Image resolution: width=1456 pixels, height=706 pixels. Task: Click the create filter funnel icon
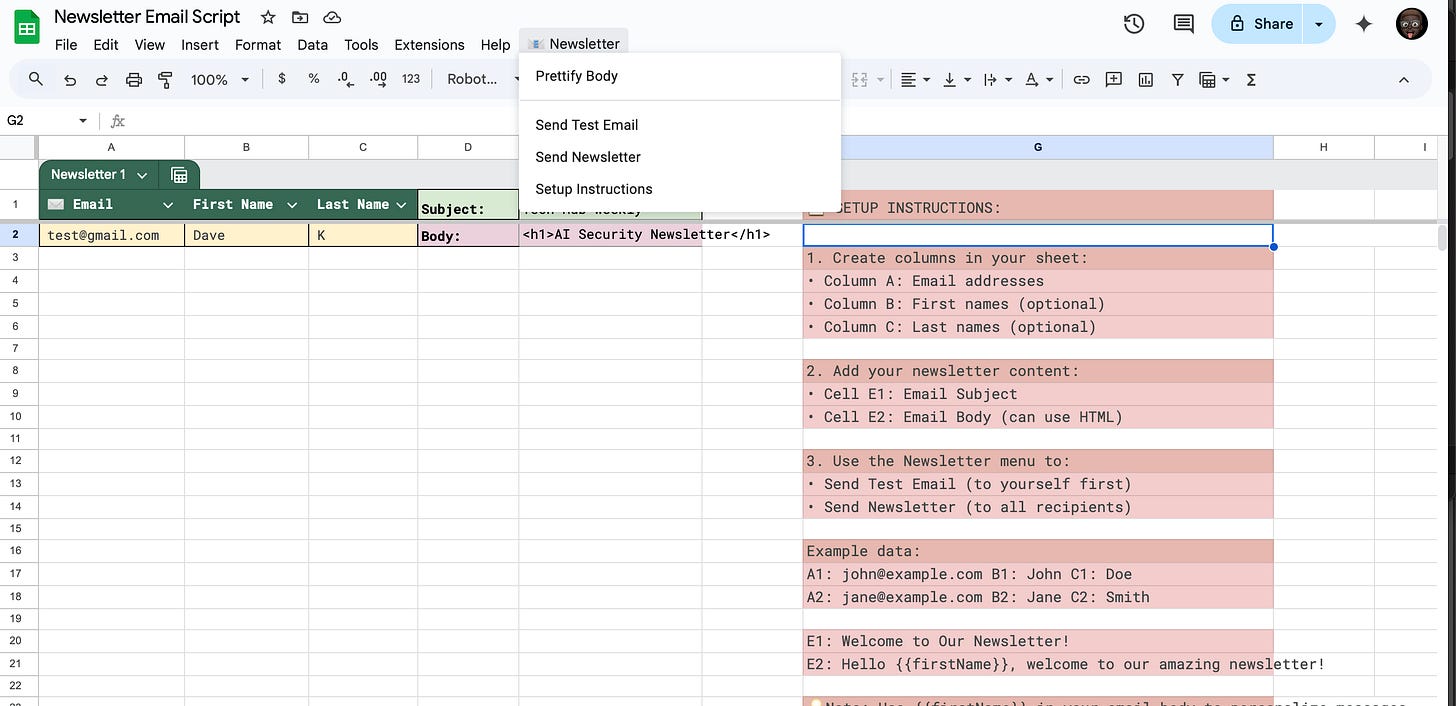pyautogui.click(x=1178, y=79)
